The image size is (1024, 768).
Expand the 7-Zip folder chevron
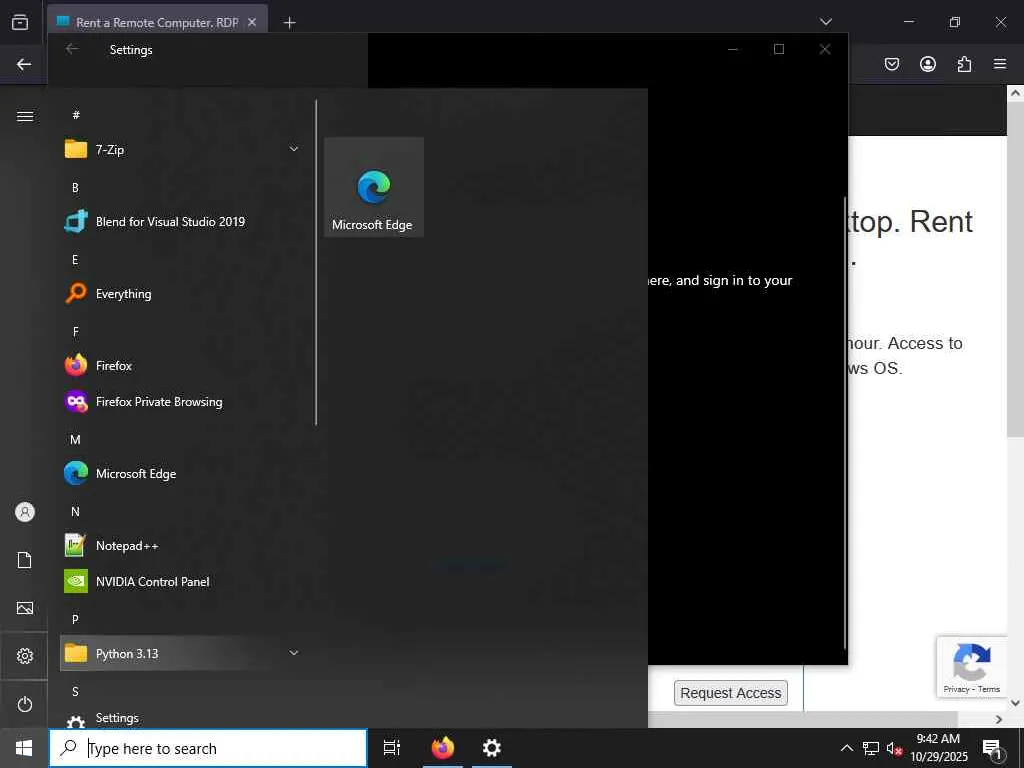(x=294, y=150)
